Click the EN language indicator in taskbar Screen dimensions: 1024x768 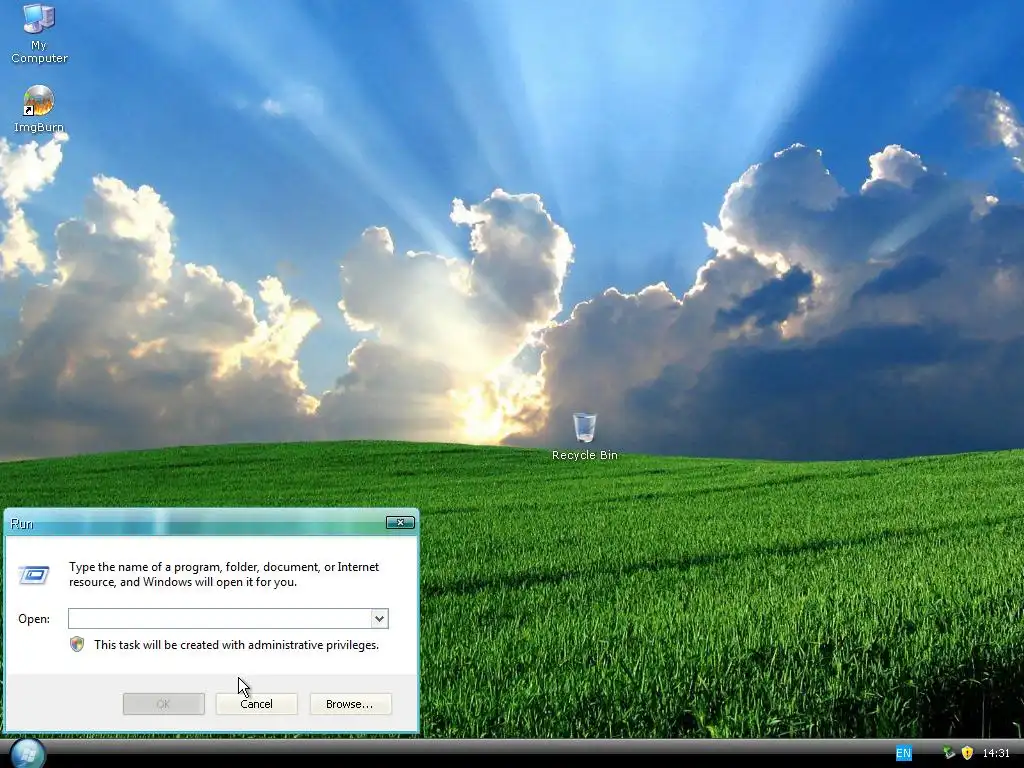click(903, 754)
